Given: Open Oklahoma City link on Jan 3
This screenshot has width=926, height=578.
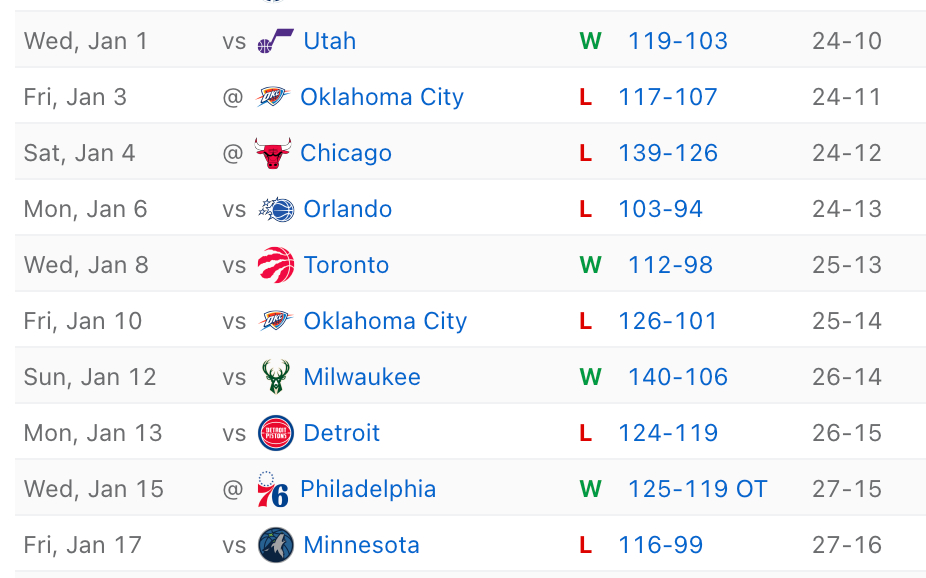Looking at the screenshot, I should (382, 97).
